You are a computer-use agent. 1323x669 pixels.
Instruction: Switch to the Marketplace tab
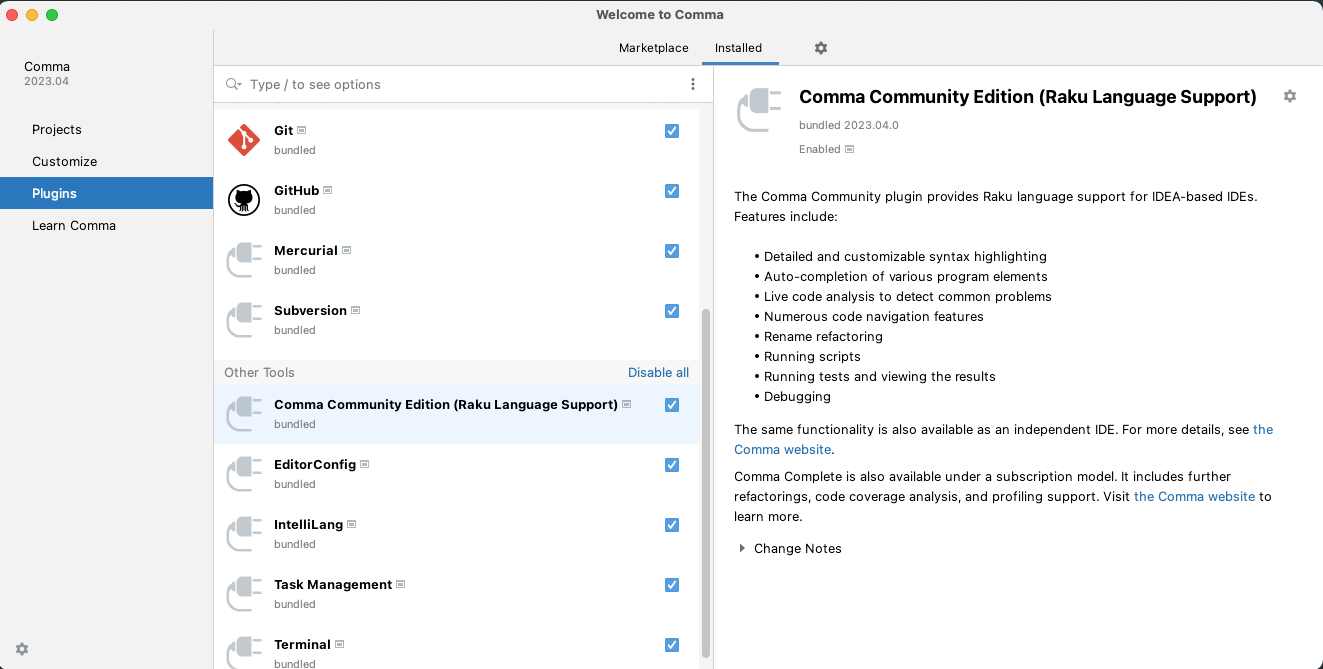pos(654,48)
